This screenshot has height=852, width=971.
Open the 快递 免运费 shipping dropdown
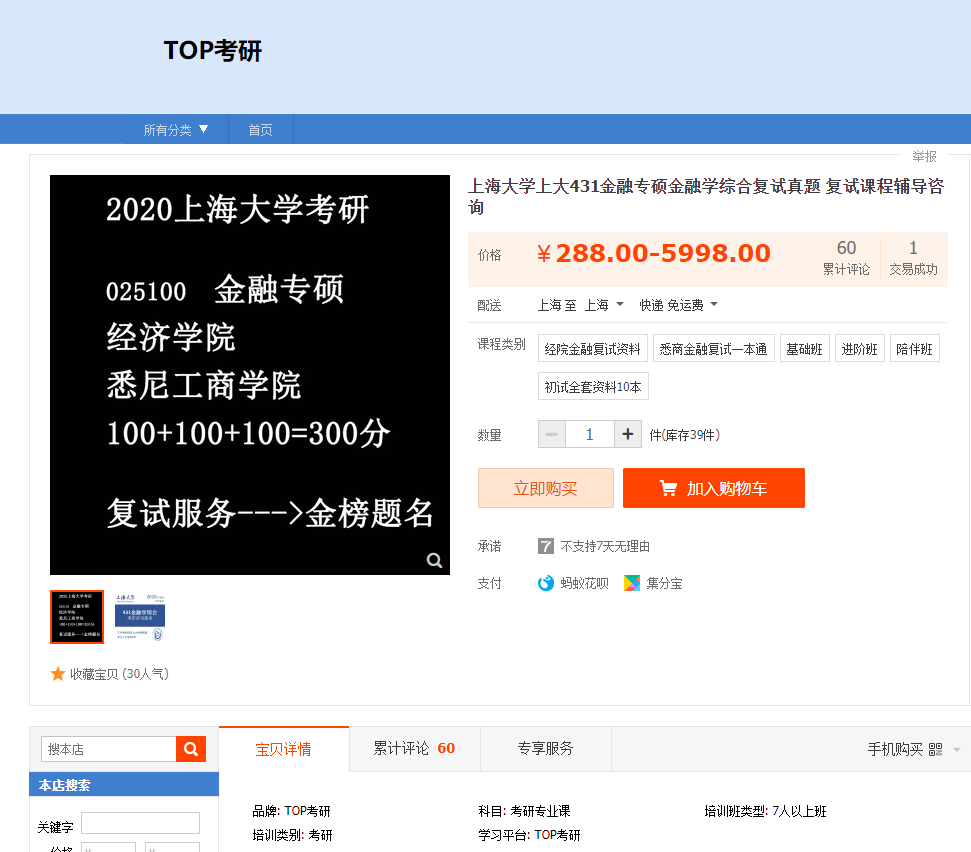point(678,305)
